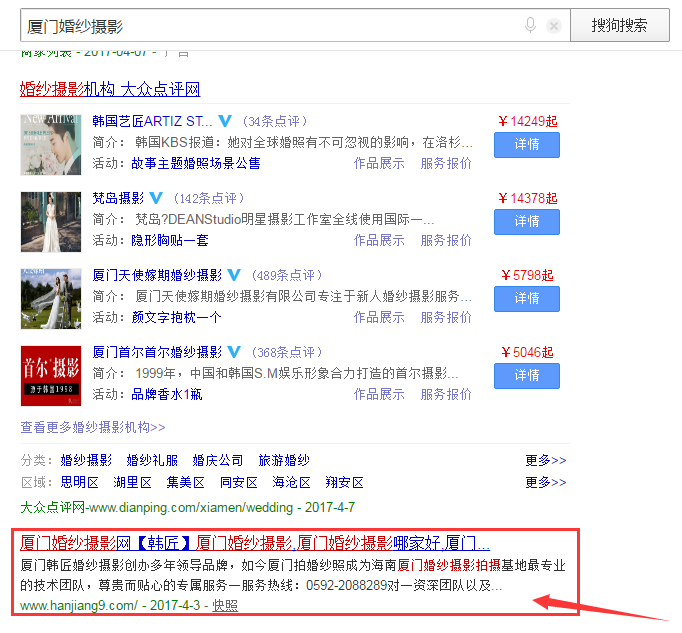
Task: Open 服务报价 for 厦门首尔首尔婚纱摄影
Action: (x=446, y=394)
